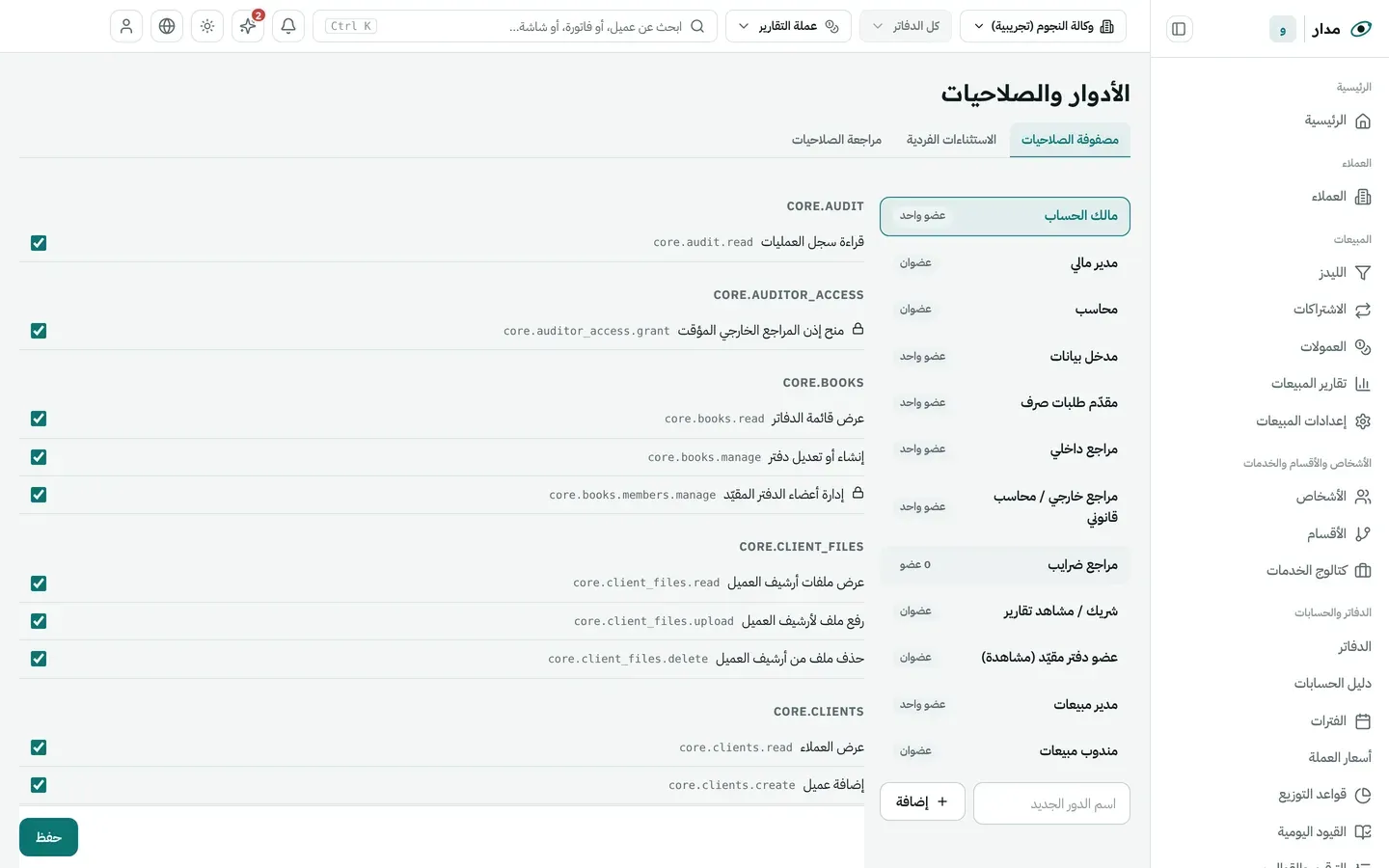1389x868 pixels.
Task: Open الرئيسية home in sidebar
Action: [1338, 121]
